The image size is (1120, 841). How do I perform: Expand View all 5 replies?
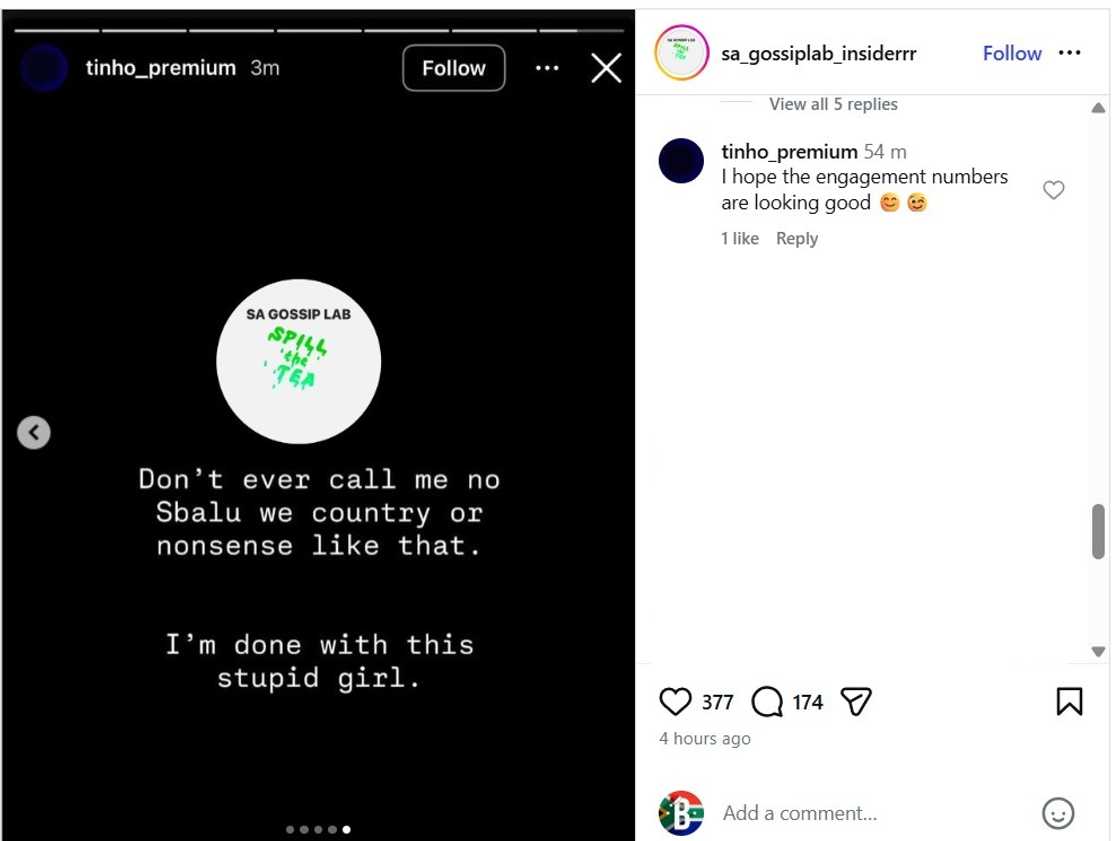coord(833,104)
